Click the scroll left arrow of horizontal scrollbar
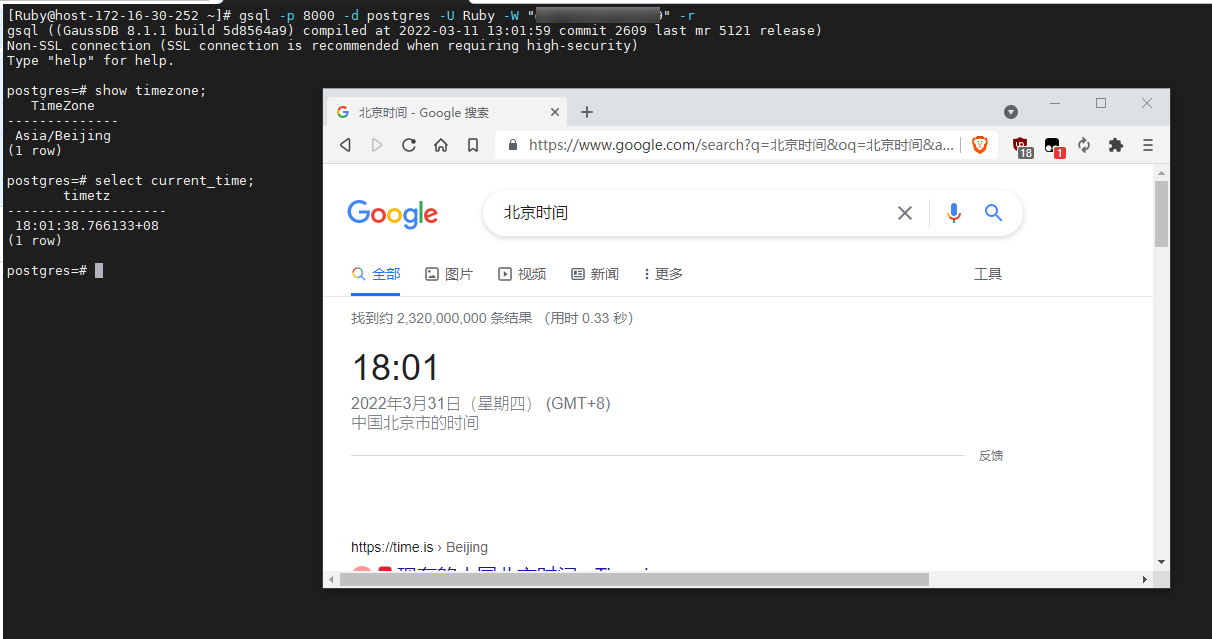The height and width of the screenshot is (639, 1212). (331, 579)
